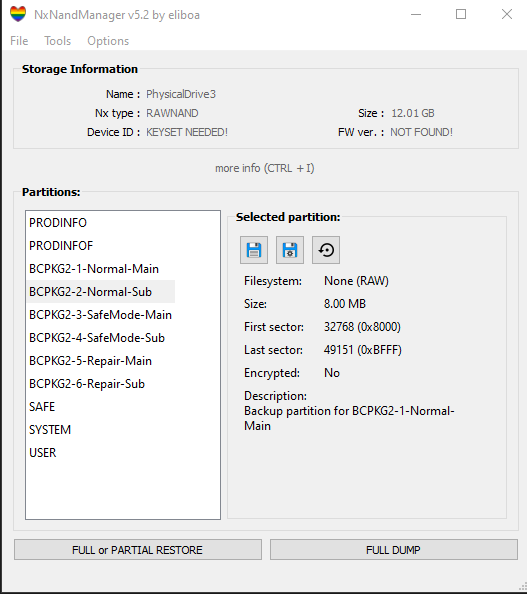
Task: Select BCPKG2-3-SafeMode-Main partition
Action: (100, 315)
